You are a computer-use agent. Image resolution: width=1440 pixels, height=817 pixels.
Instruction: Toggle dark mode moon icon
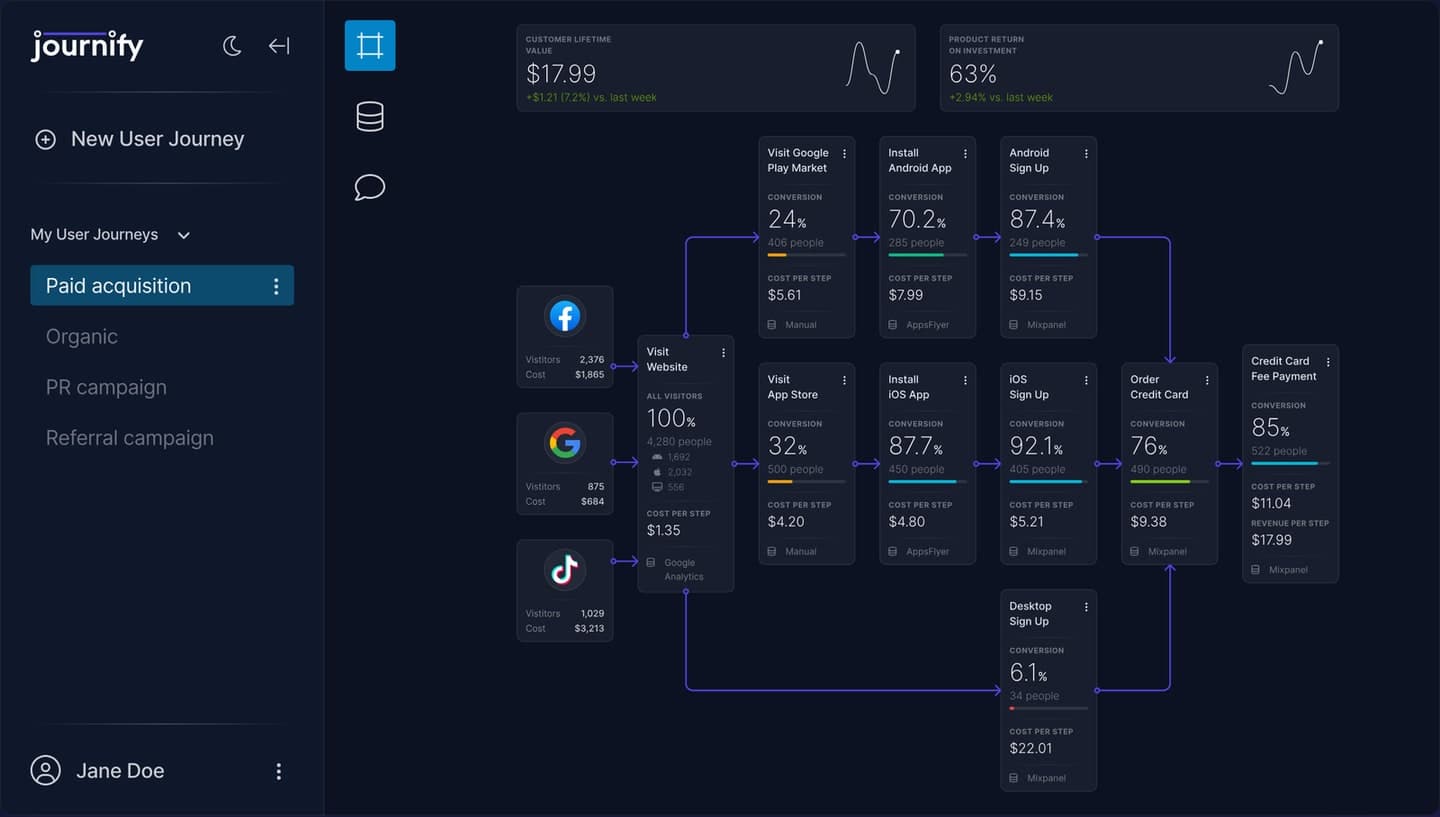click(x=232, y=46)
